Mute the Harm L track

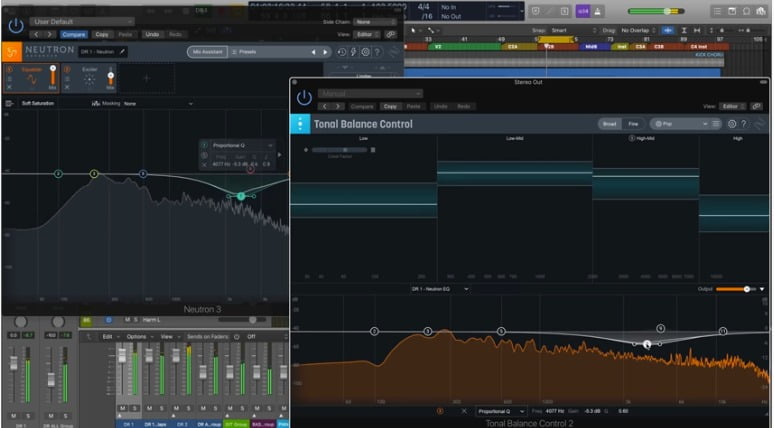[127, 320]
